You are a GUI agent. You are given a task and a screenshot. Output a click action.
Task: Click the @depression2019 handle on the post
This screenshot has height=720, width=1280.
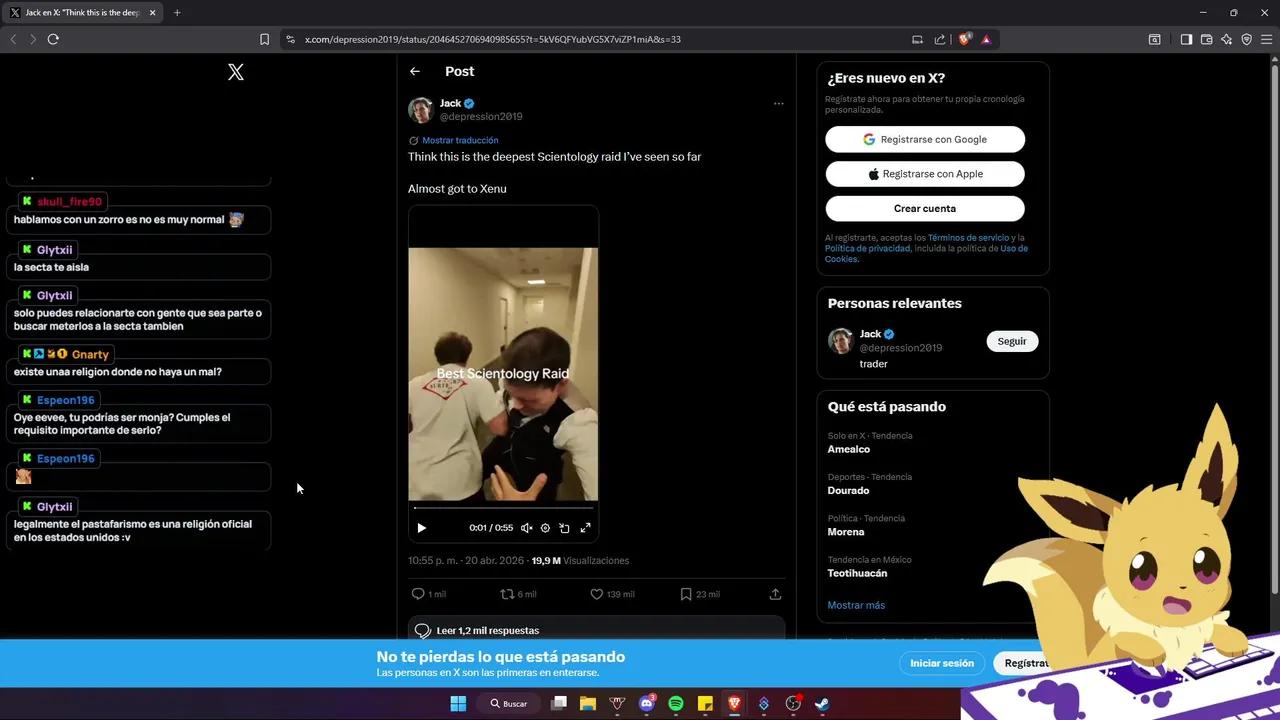pyautogui.click(x=481, y=117)
